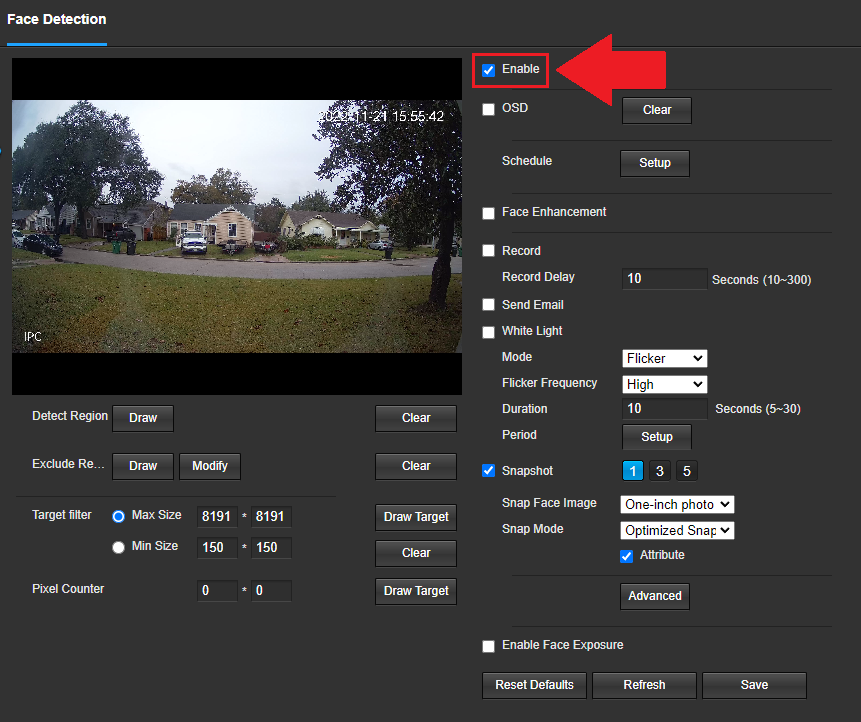
Task: Clear the Exclude Region
Action: point(416,466)
